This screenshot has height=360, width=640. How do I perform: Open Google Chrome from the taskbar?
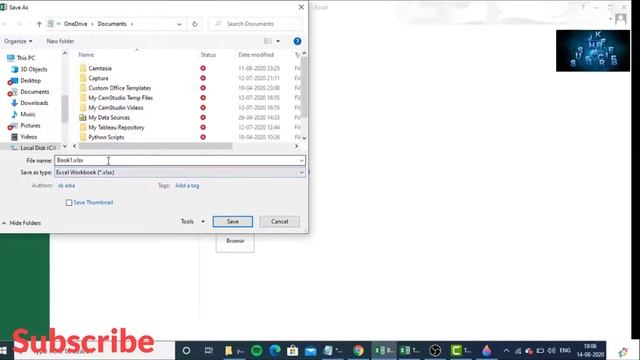pos(358,351)
